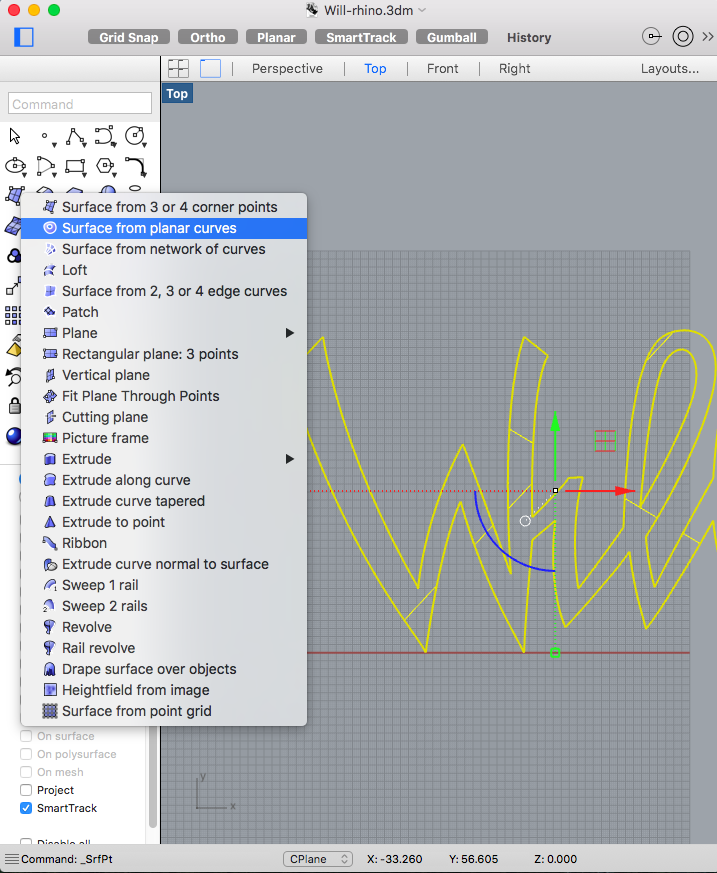Choose Rectangular plane: 3 points
This screenshot has height=873, width=717.
coord(164,354)
